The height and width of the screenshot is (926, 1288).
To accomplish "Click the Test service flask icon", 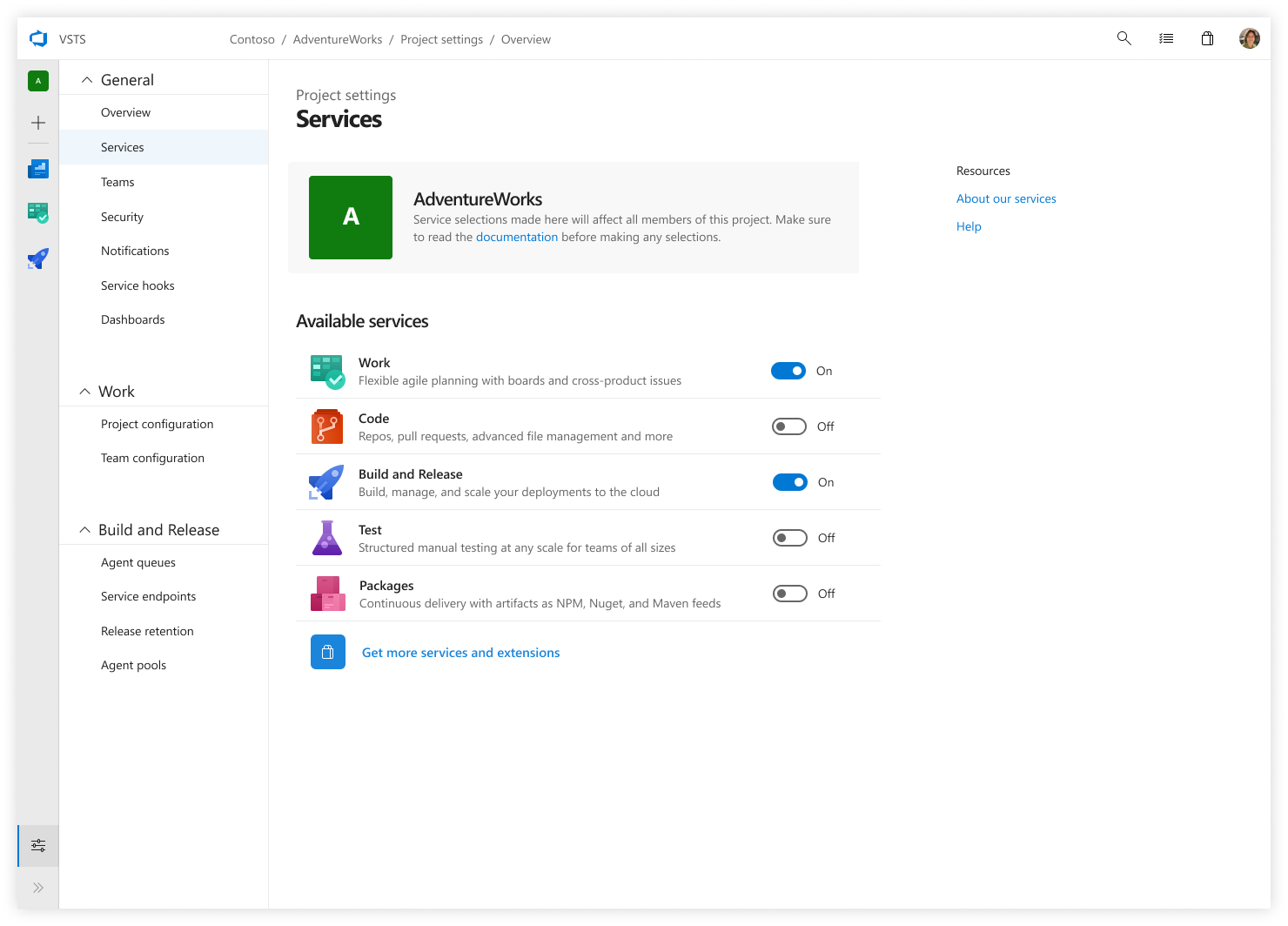I will tap(327, 538).
